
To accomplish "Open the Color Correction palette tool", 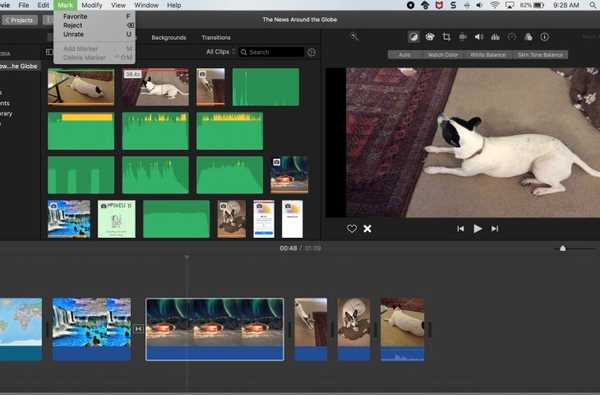I will click(x=430, y=37).
